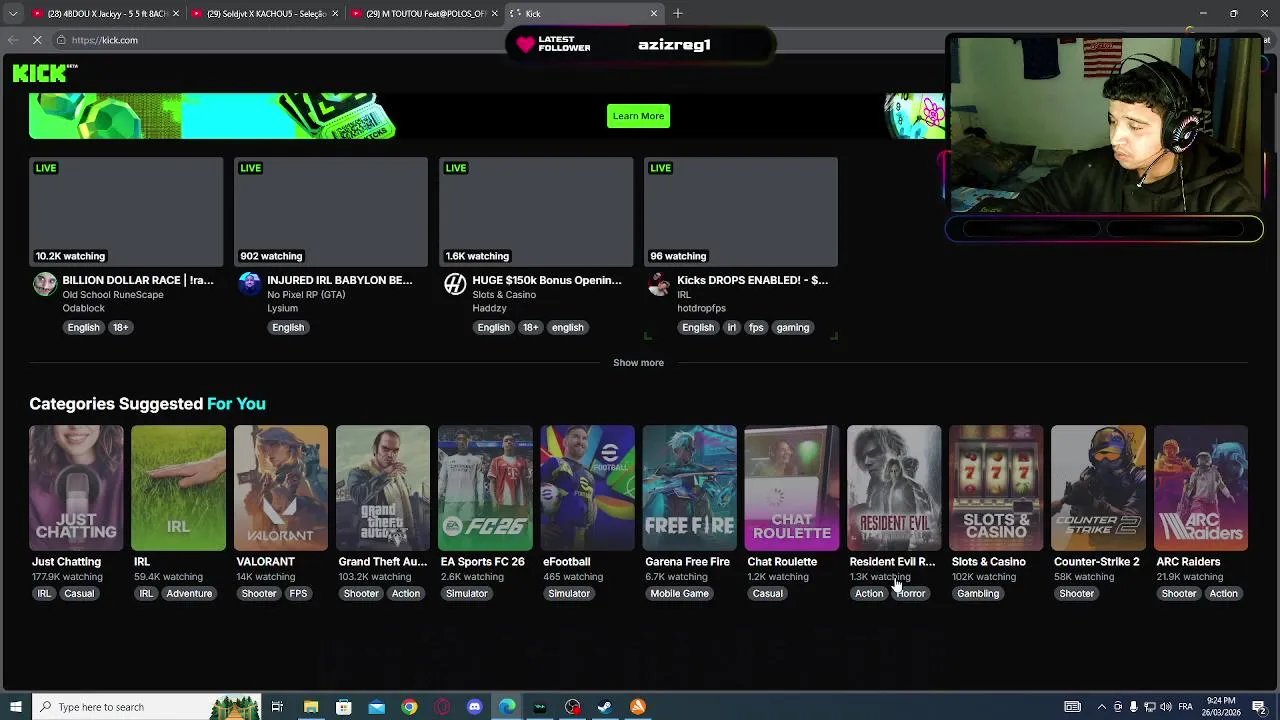Open Discord from the taskbar
The height and width of the screenshot is (720, 1280).
coord(474,707)
